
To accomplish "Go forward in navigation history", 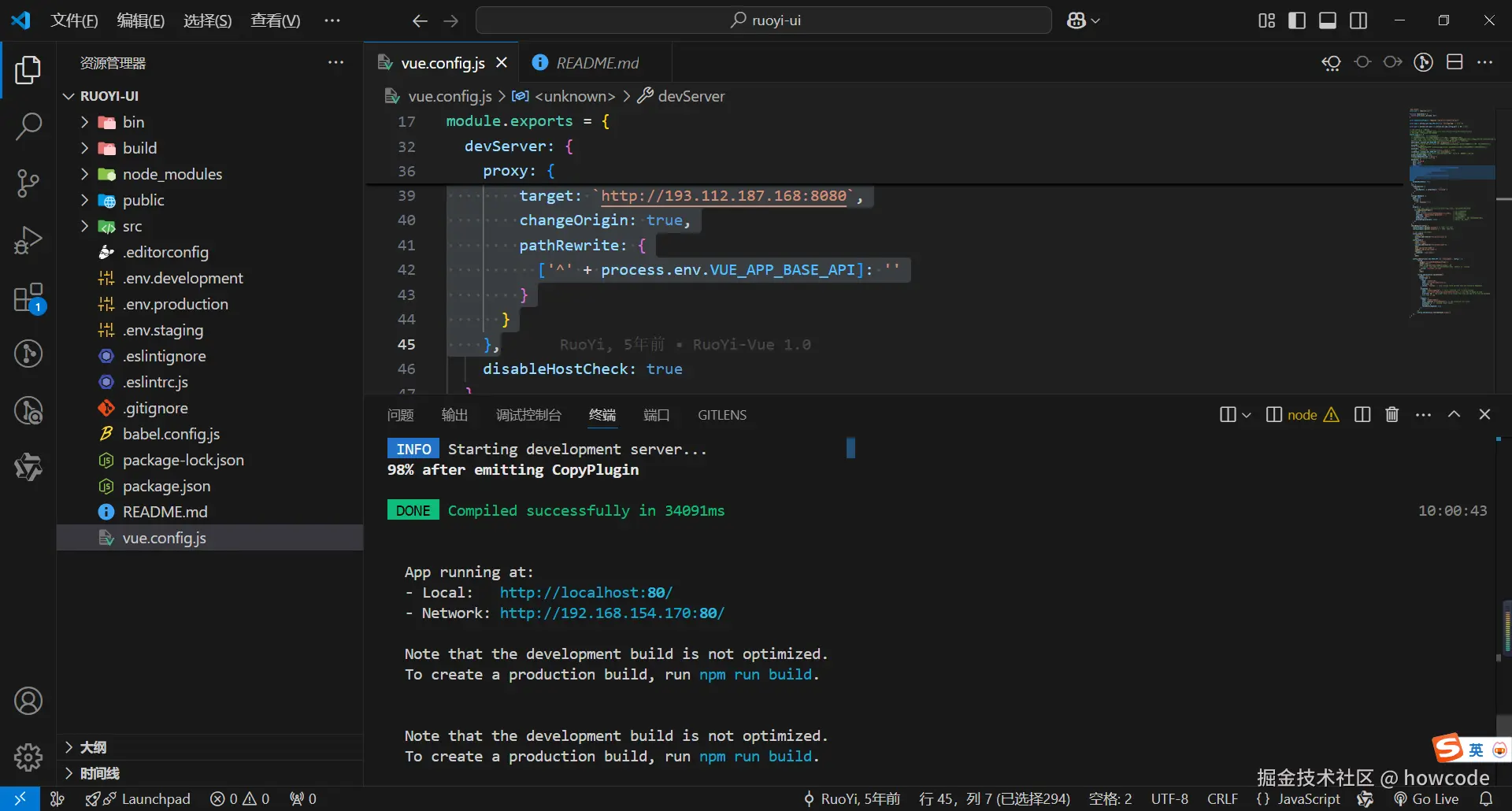I will (450, 20).
